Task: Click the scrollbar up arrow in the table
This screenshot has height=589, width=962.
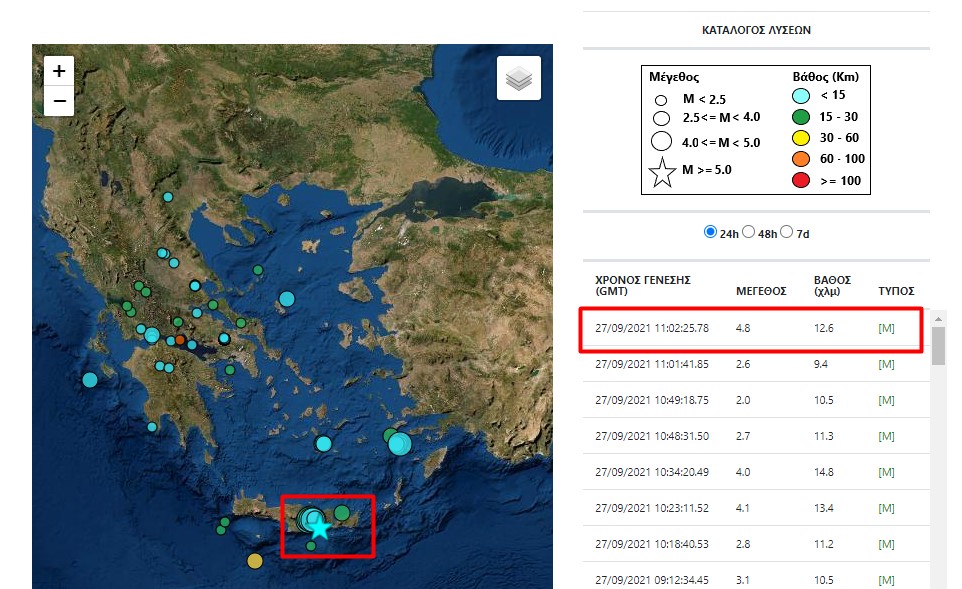Action: coord(938,318)
